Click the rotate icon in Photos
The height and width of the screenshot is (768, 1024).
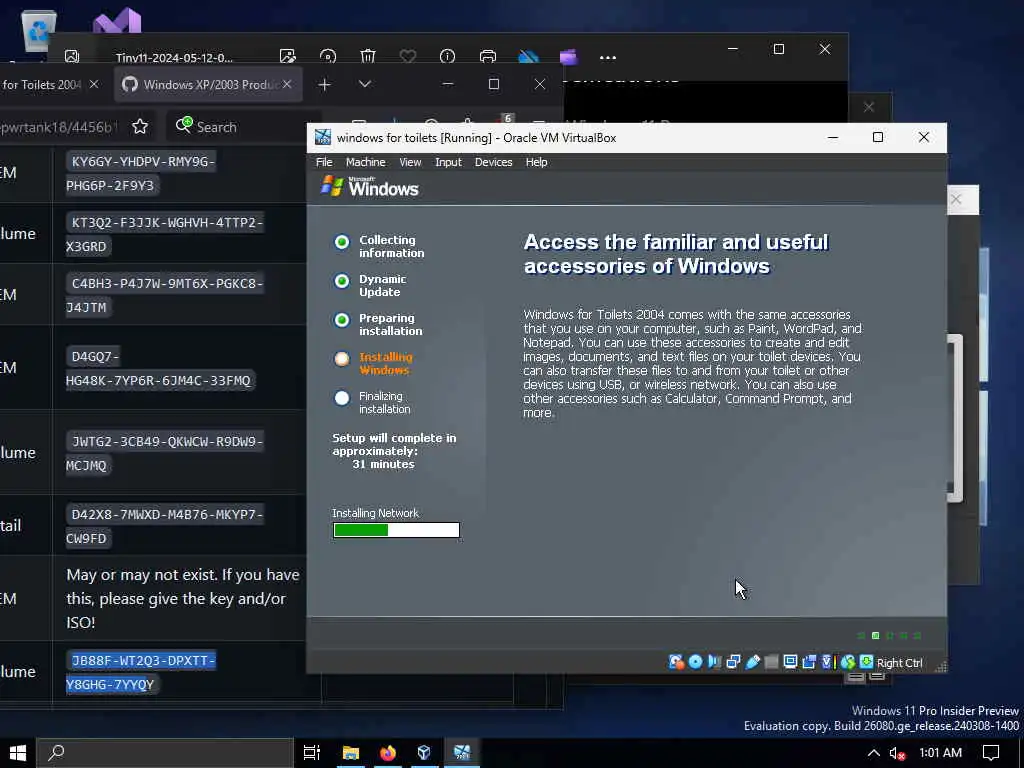point(328,57)
